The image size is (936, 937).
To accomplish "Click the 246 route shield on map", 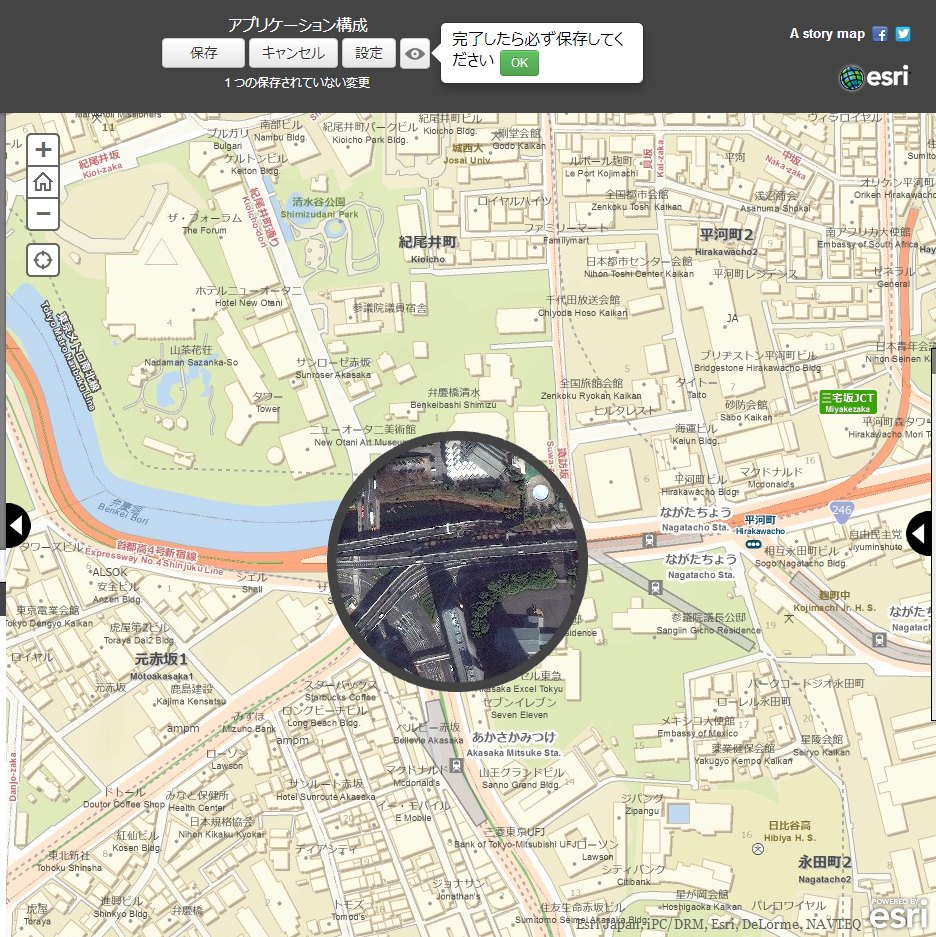I will click(840, 512).
